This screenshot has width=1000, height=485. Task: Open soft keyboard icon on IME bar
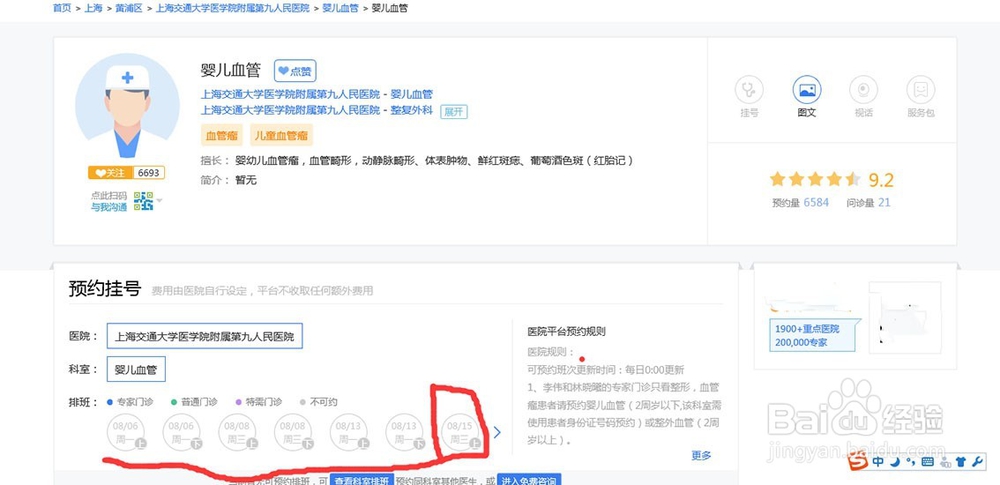coord(928,461)
